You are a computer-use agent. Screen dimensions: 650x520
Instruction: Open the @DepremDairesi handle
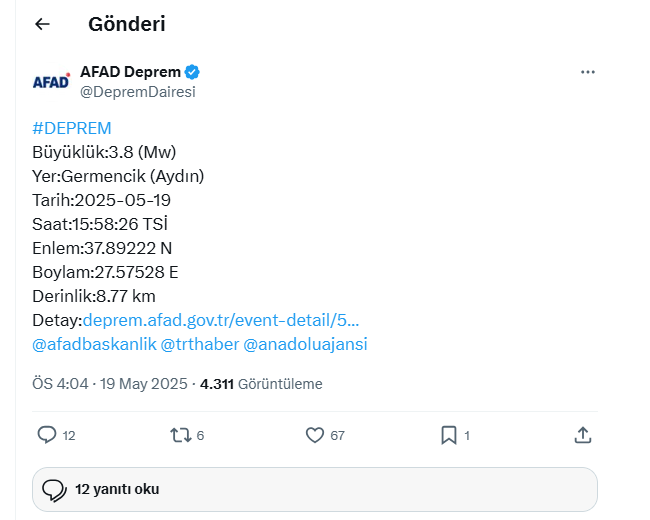pos(138,92)
